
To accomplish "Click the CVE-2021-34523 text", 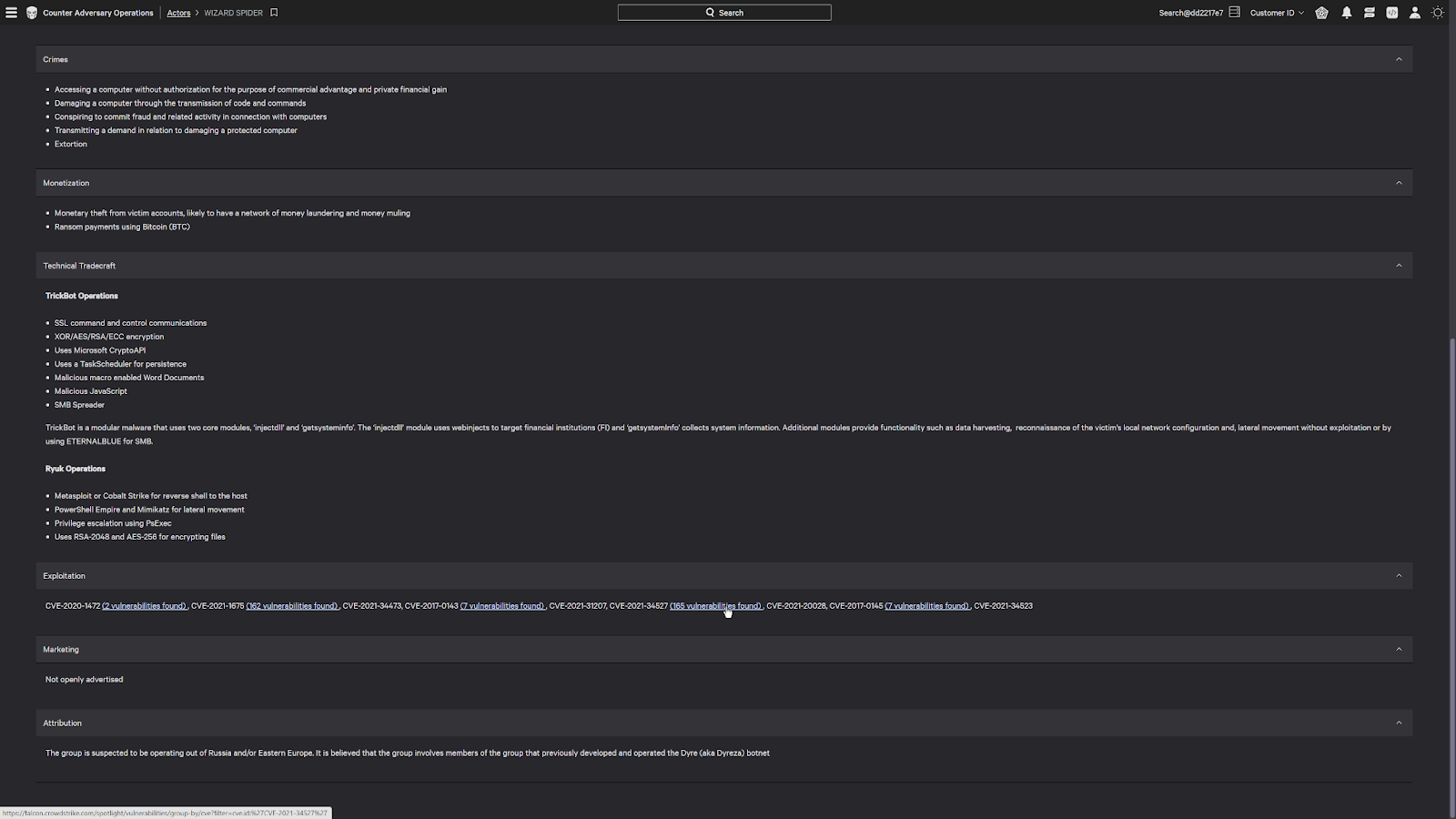I will click(1003, 606).
